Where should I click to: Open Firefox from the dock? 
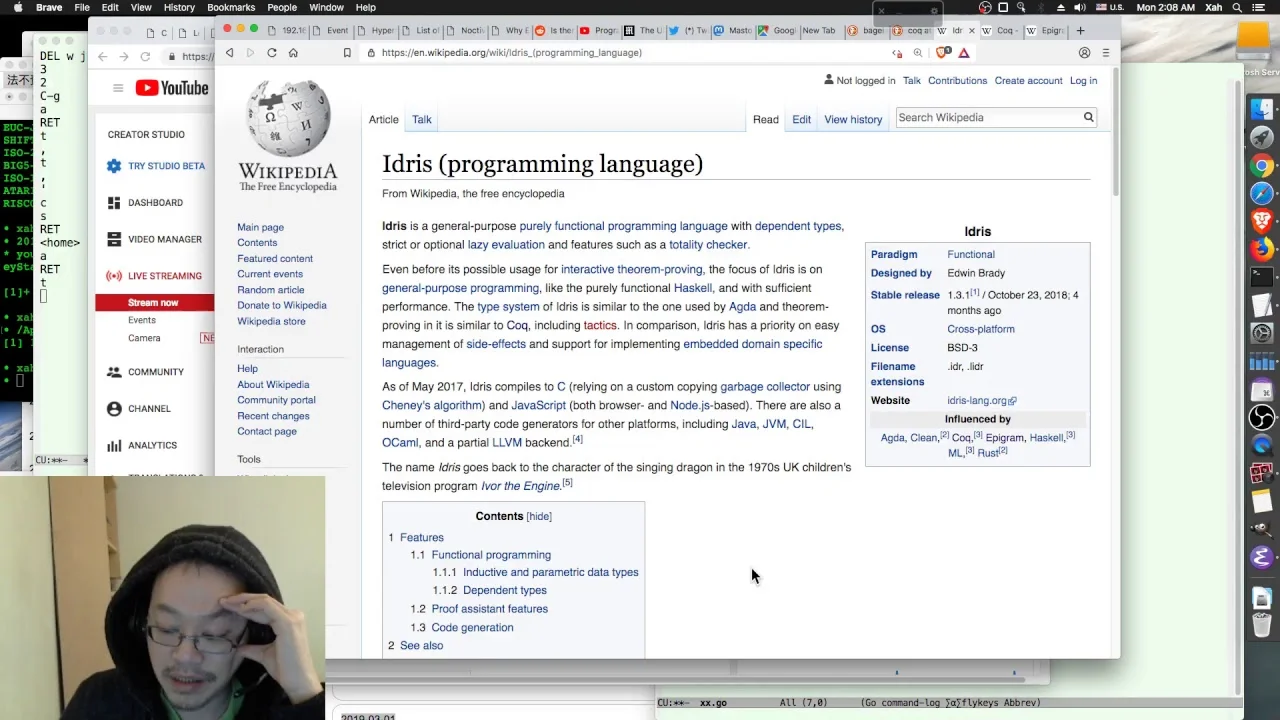(x=1262, y=249)
